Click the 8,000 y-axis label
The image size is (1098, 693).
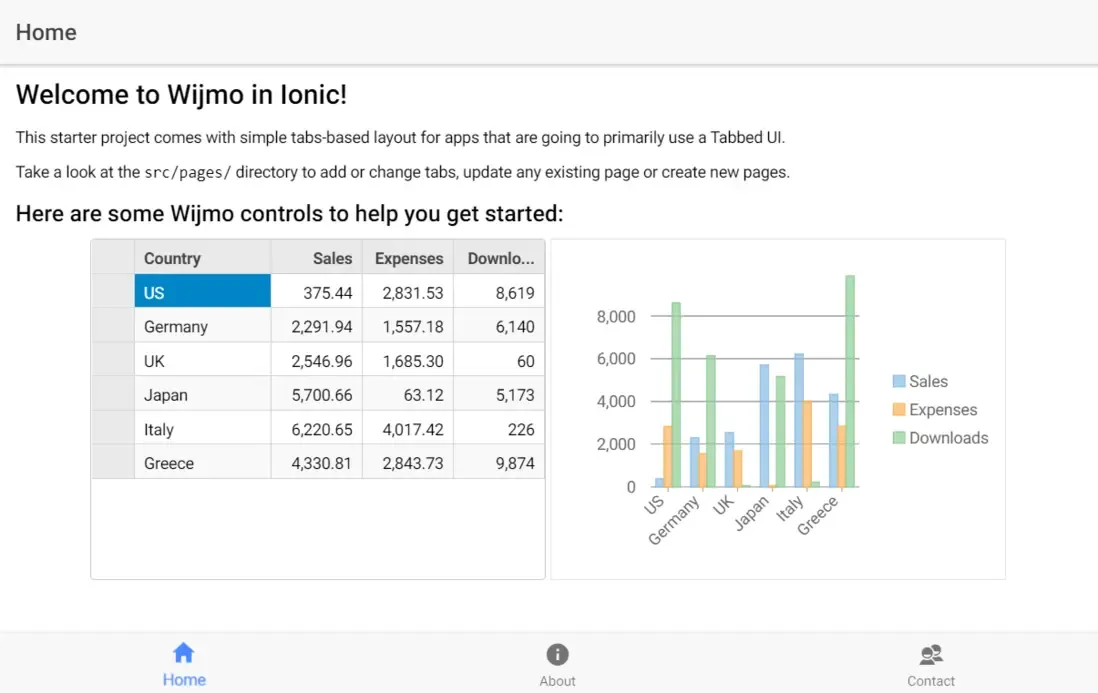[616, 316]
